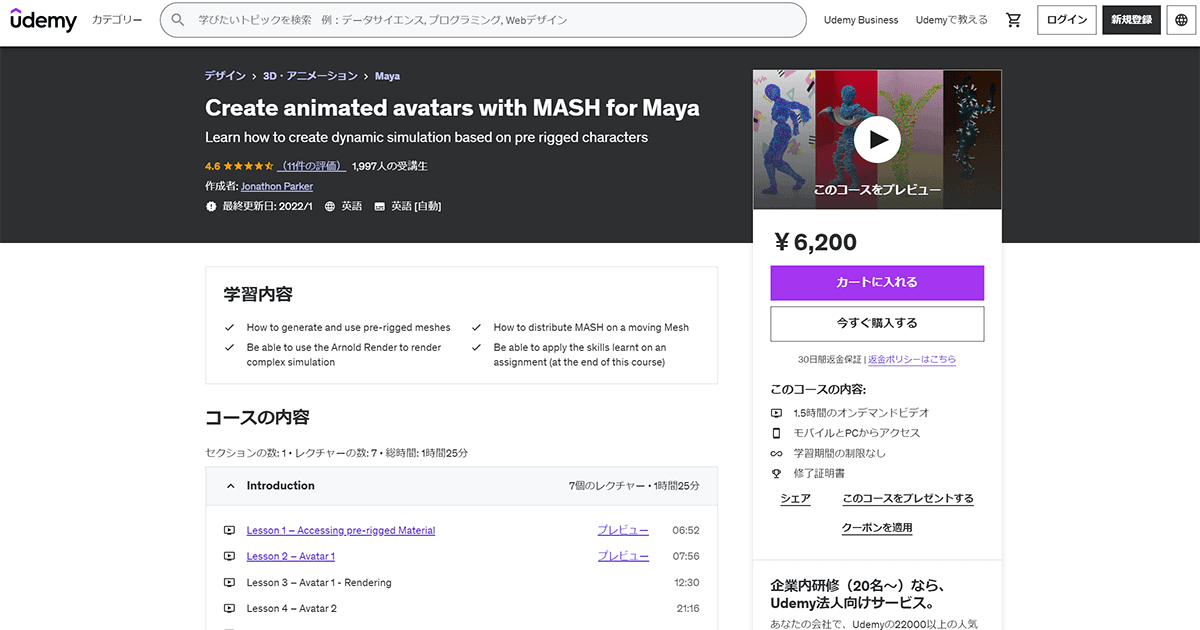This screenshot has height=630, width=1200.
Task: Click プレビュー for Lesson 2
Action: tap(623, 556)
